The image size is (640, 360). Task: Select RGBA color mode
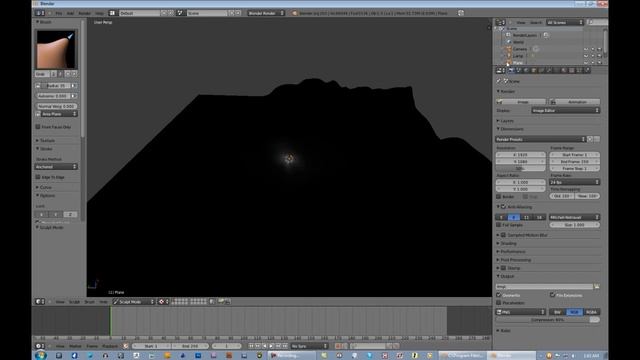591,312
